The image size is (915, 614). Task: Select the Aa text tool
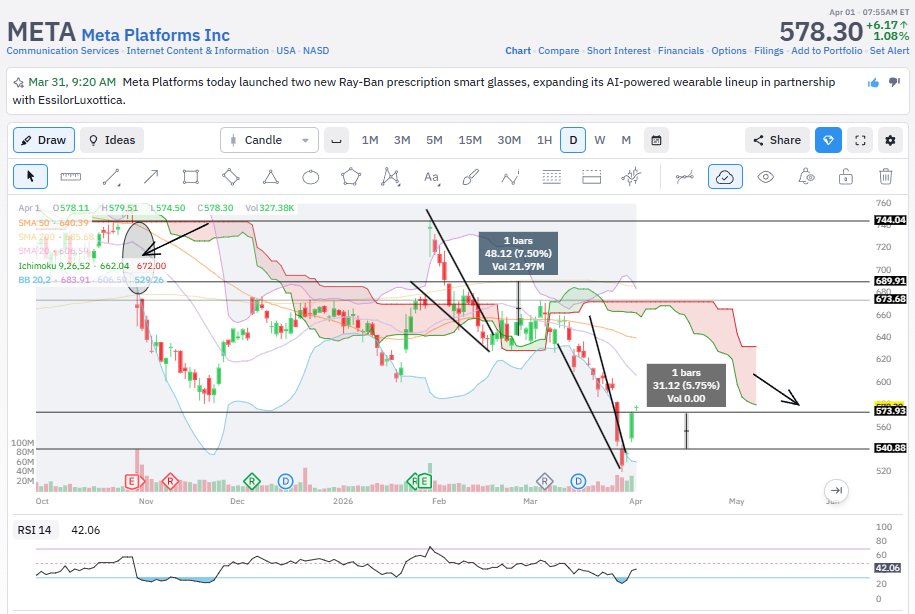431,177
